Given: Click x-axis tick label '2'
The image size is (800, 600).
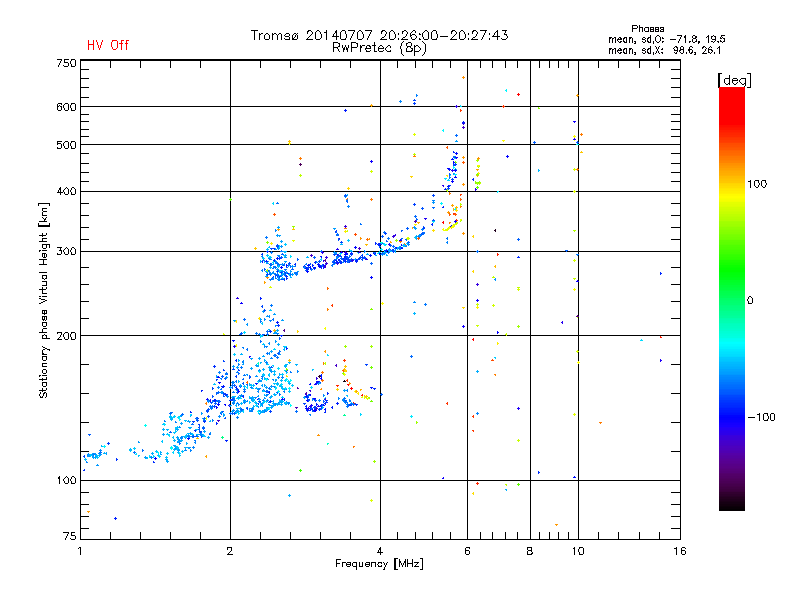Looking at the screenshot, I should click(230, 551).
